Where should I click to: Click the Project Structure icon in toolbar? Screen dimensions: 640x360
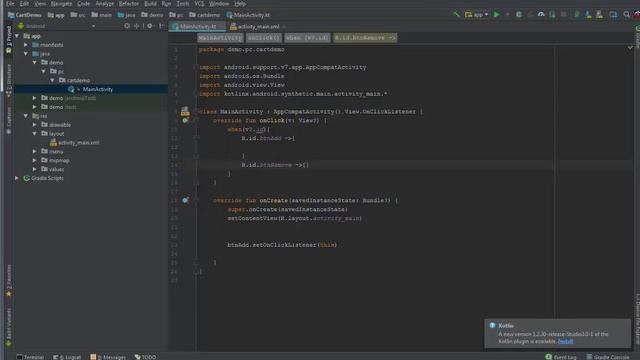[613, 15]
